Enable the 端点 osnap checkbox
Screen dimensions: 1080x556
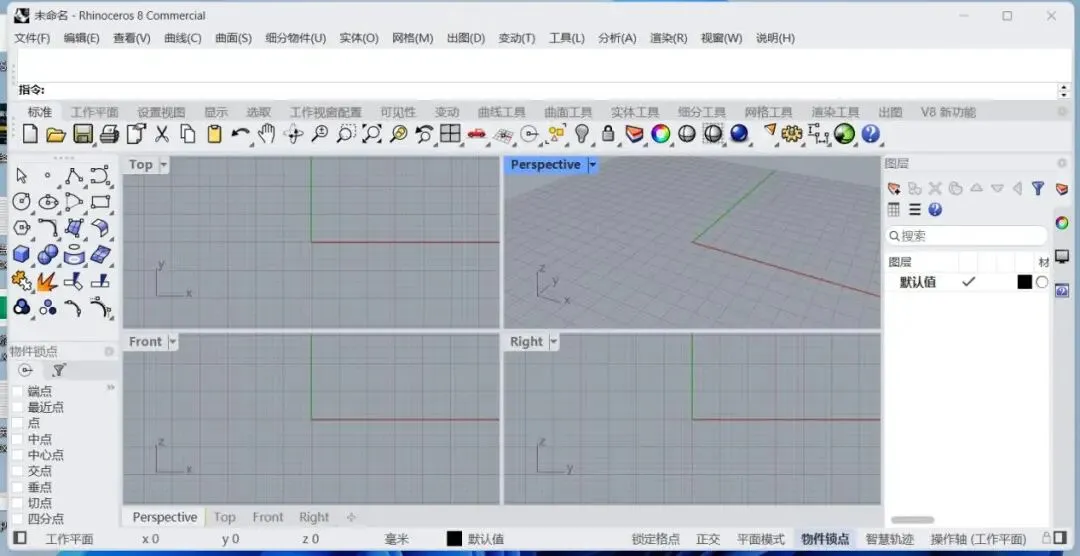pyautogui.click(x=18, y=391)
